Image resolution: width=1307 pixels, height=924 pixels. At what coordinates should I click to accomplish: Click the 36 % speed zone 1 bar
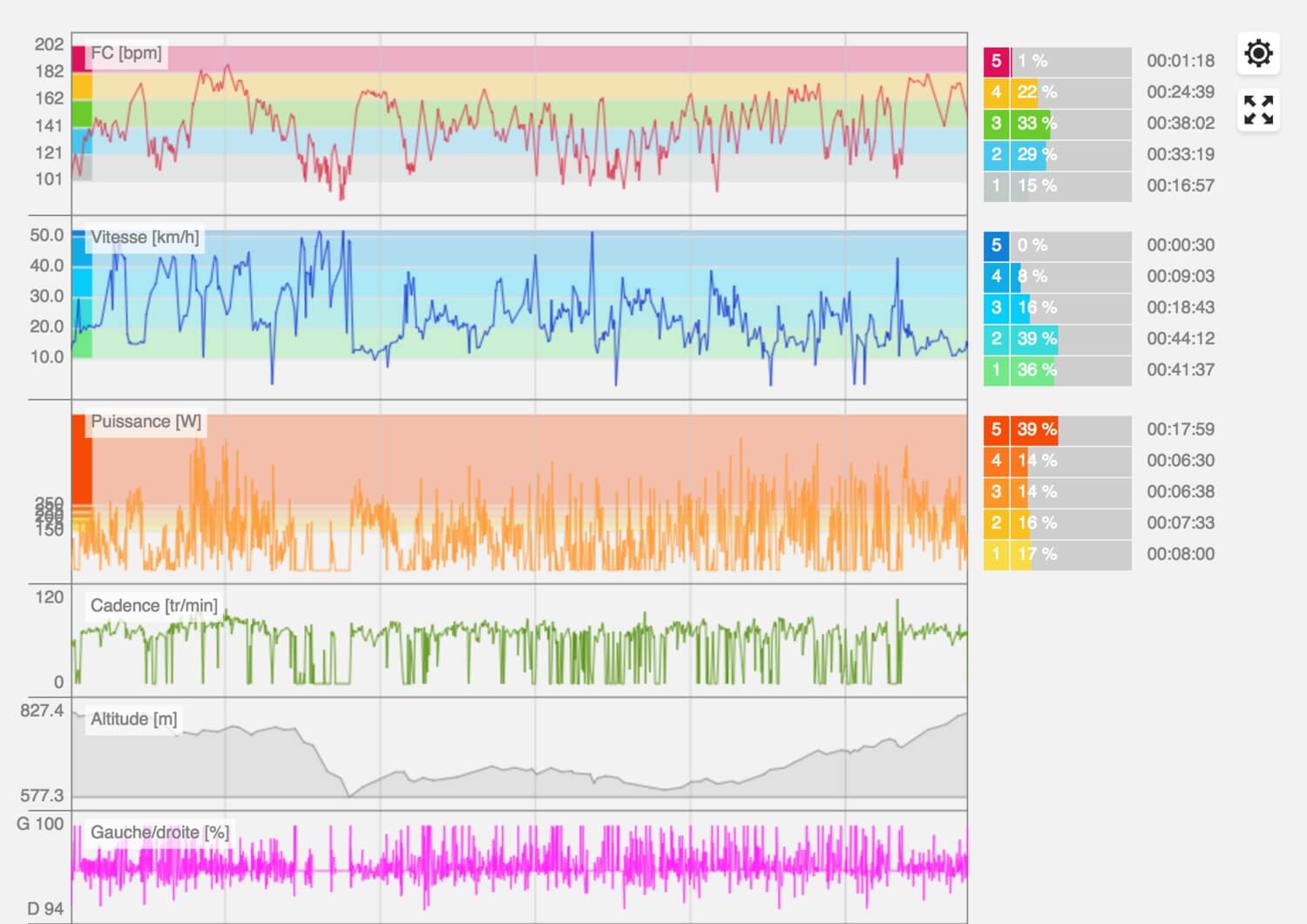(x=1071, y=370)
